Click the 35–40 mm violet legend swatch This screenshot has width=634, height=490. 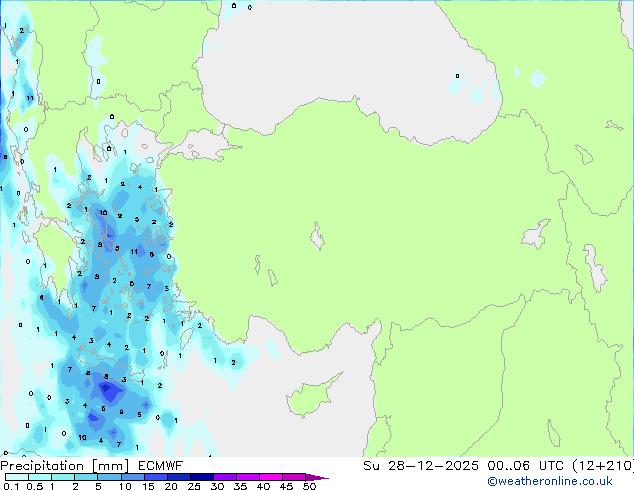coord(248,477)
